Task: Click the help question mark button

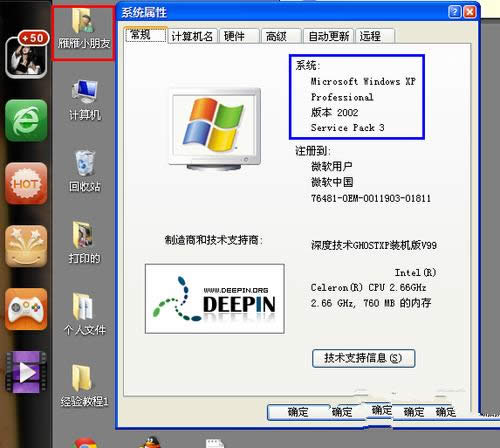Action: (455, 12)
